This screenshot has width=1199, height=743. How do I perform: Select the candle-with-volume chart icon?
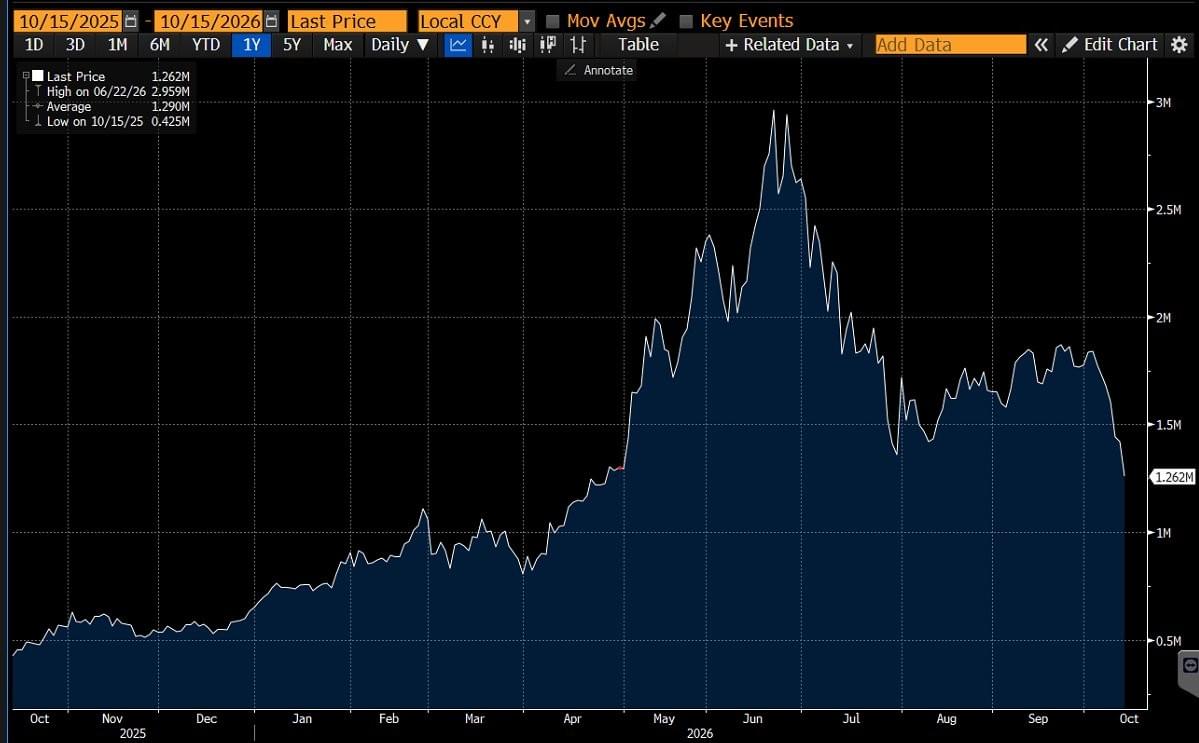518,44
